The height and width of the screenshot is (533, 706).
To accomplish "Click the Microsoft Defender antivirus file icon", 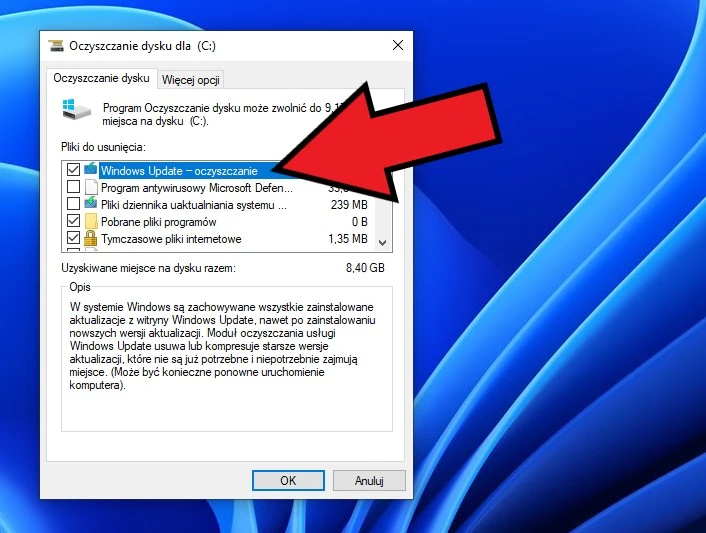I will pos(91,187).
